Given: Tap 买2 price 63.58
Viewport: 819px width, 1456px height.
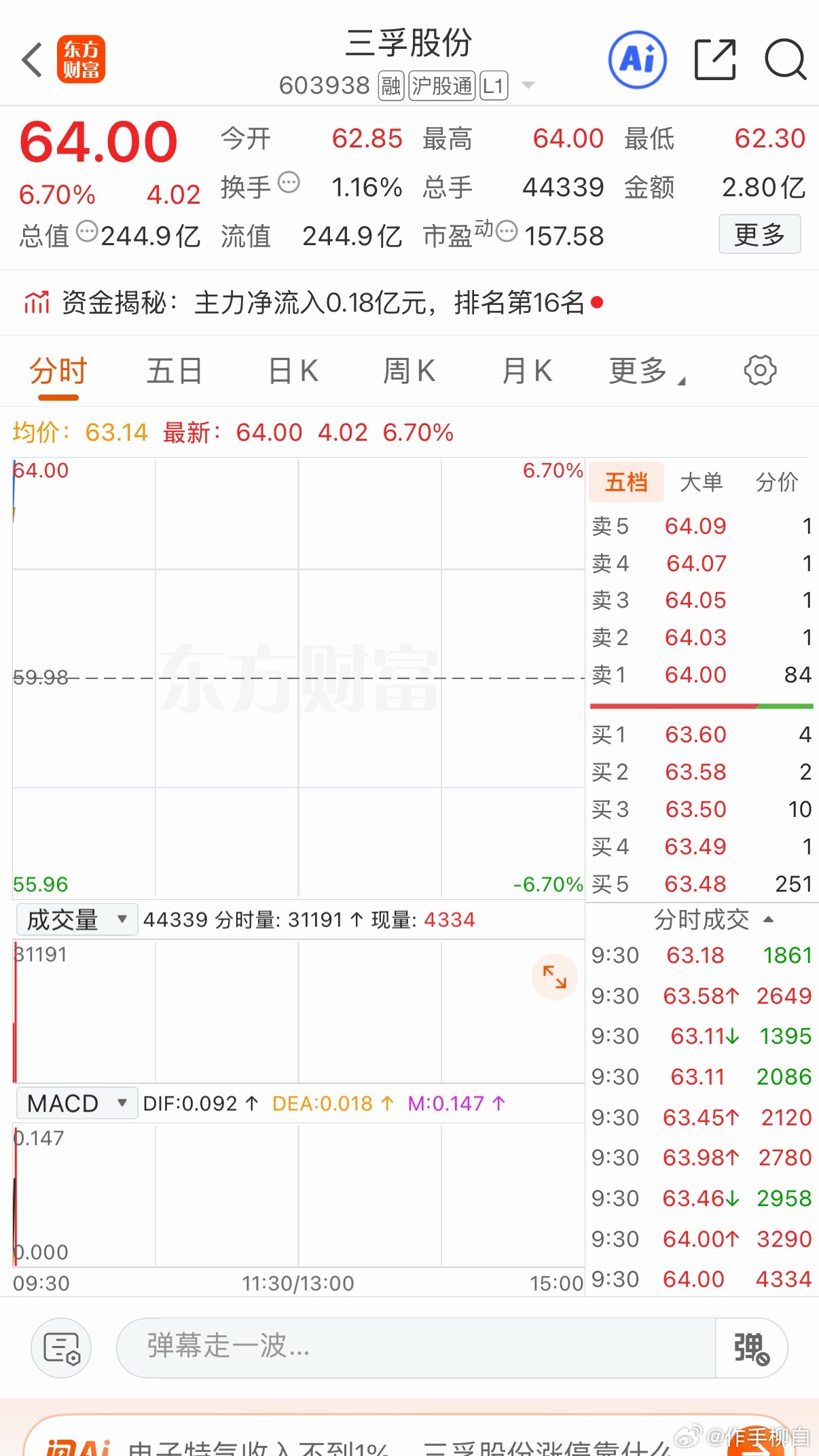Looking at the screenshot, I should coord(695,772).
